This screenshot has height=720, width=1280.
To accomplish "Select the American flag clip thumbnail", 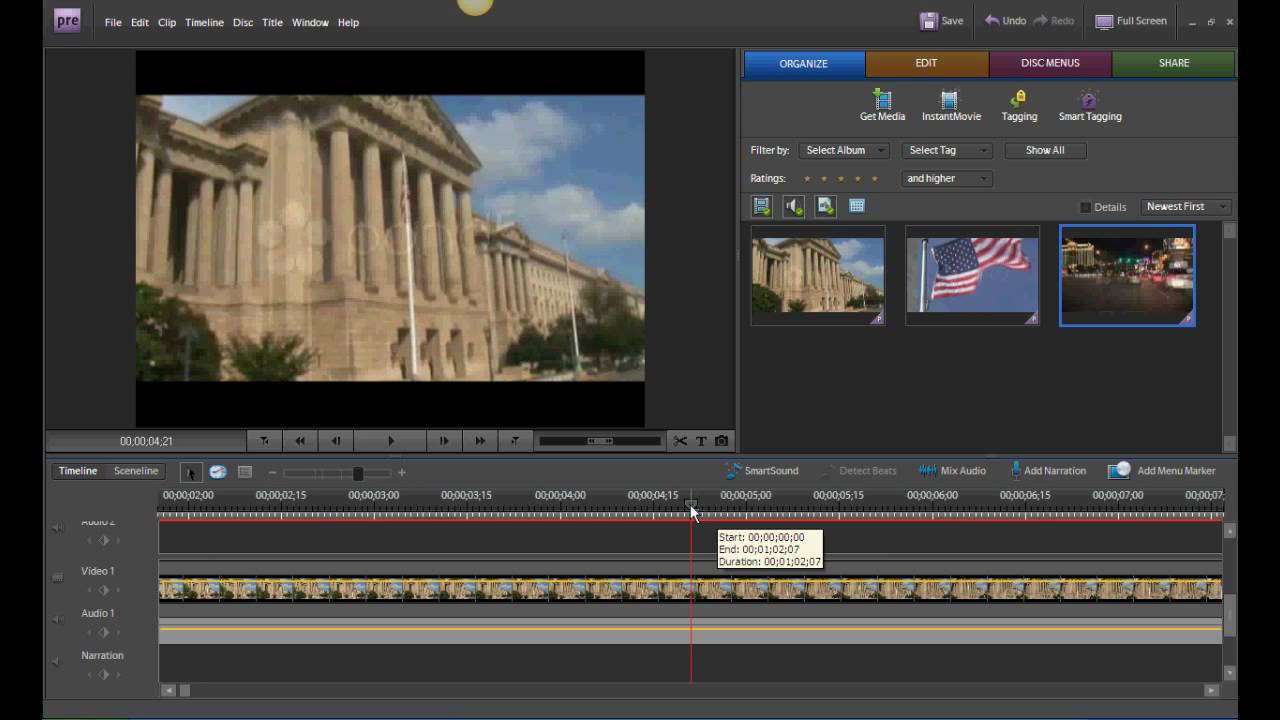I will [972, 275].
